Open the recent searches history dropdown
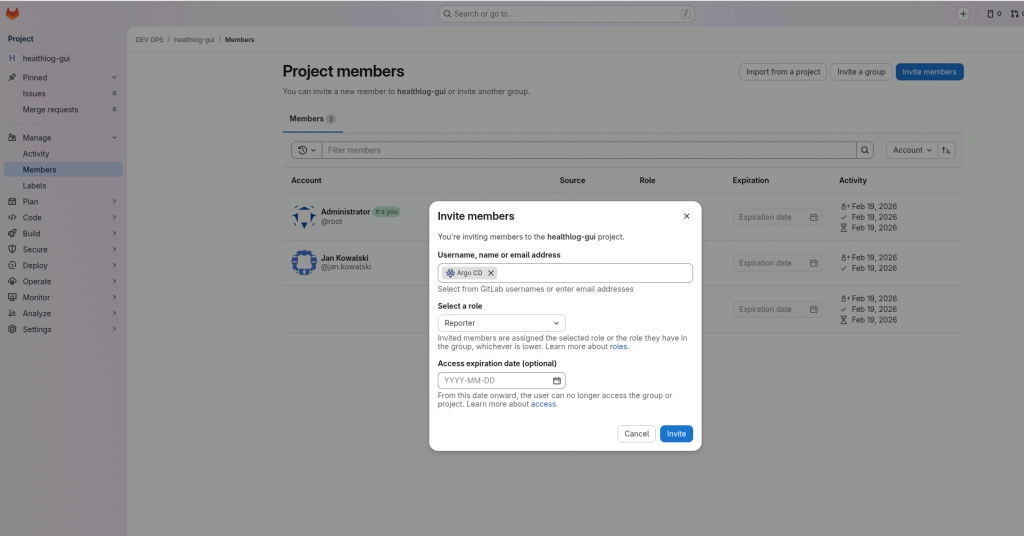 tap(306, 150)
